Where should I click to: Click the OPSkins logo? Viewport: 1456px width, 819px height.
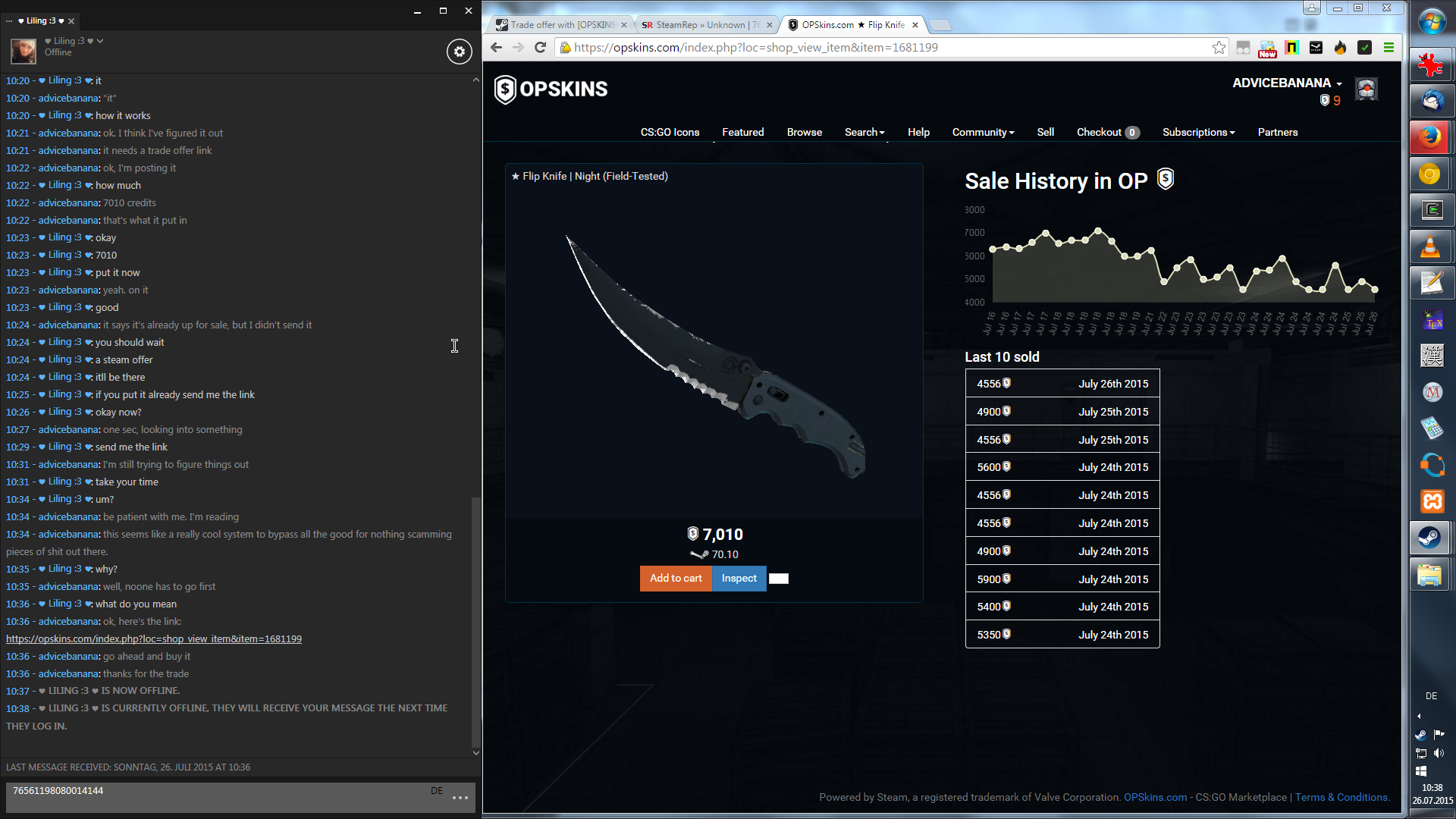[551, 89]
